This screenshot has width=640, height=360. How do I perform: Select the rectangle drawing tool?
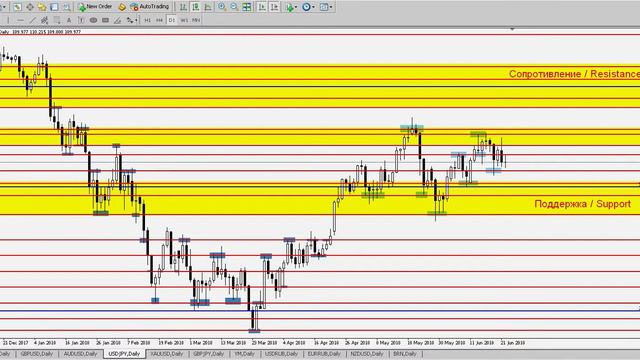[105, 20]
